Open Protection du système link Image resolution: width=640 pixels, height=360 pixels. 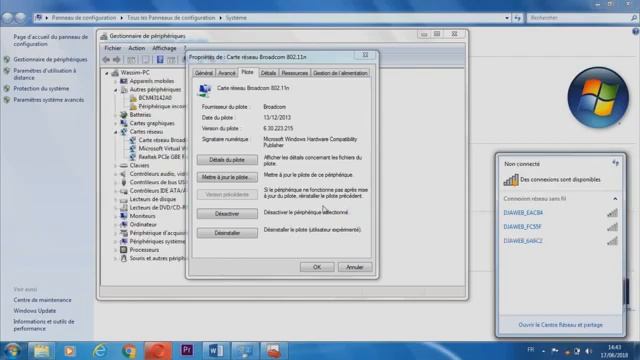(41, 89)
